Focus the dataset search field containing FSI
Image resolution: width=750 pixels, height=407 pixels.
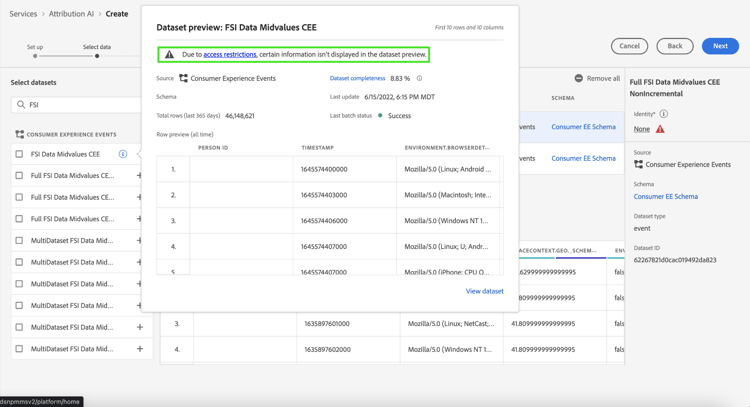coord(79,104)
